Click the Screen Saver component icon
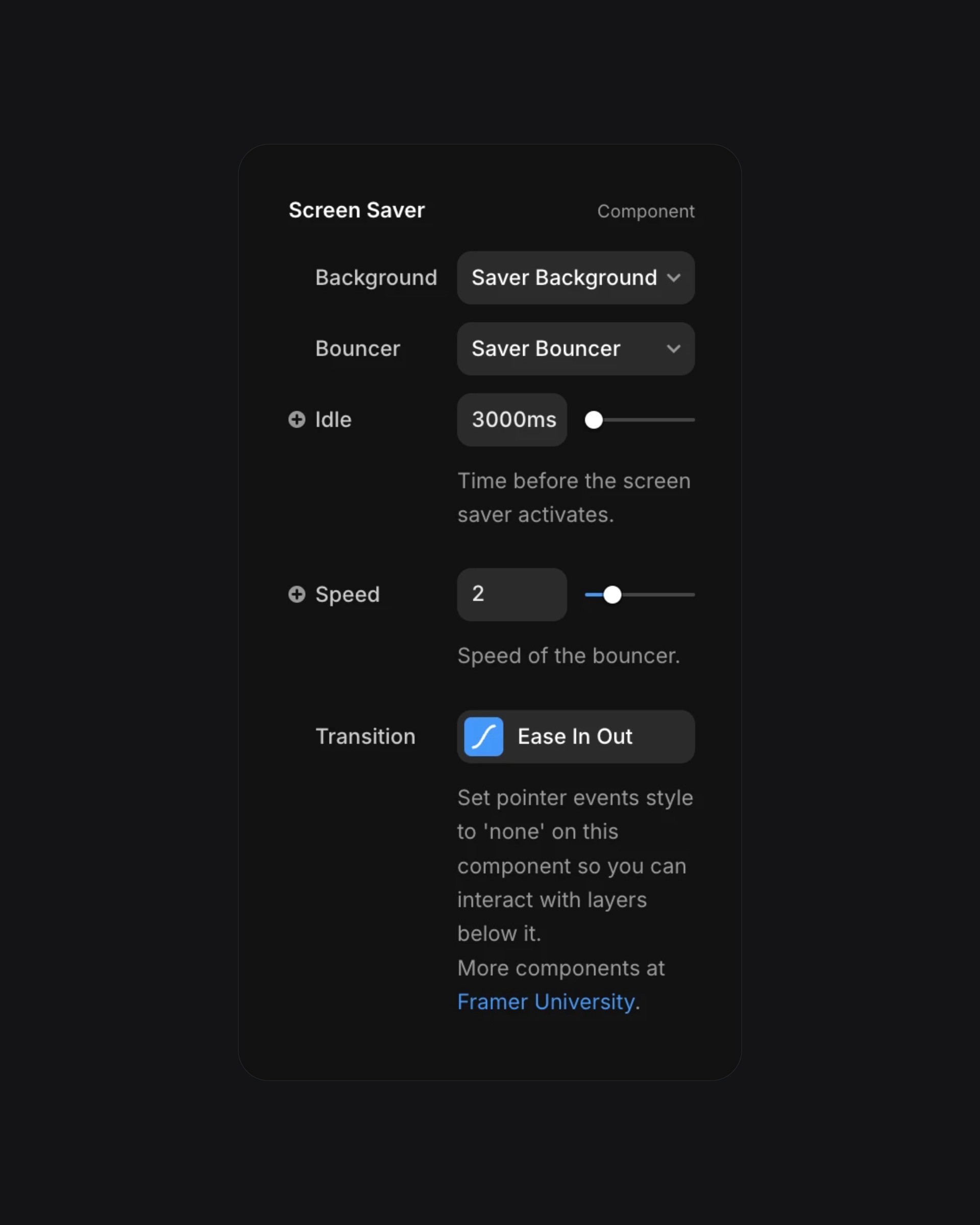This screenshot has height=1225, width=980. [x=646, y=211]
